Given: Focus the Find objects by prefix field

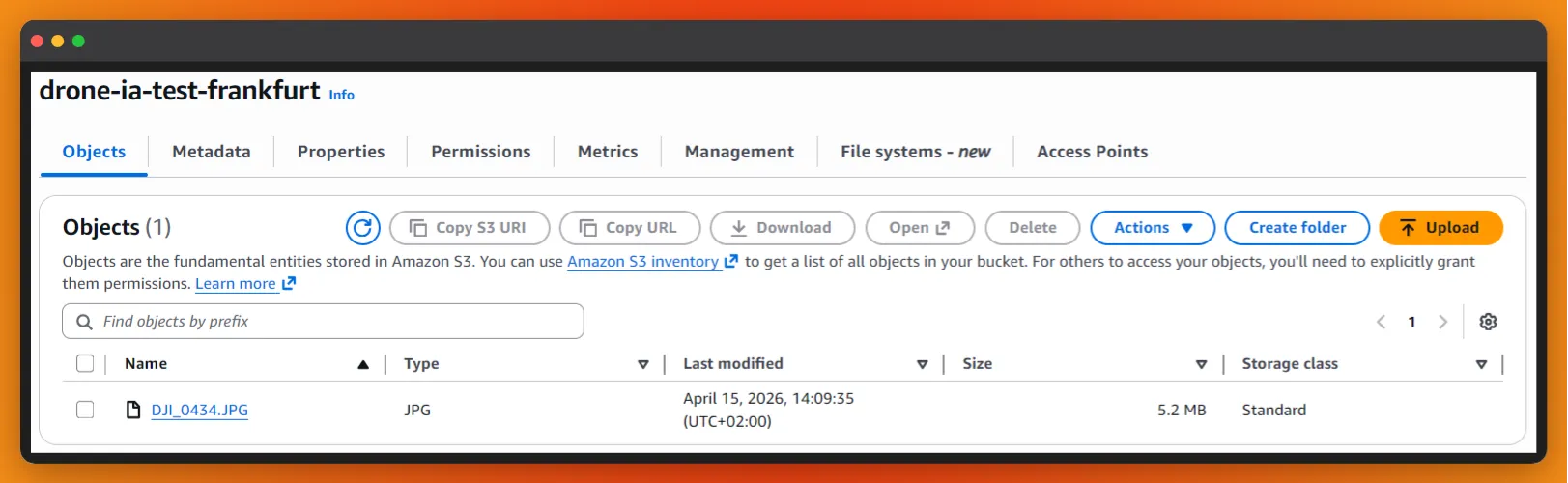Looking at the screenshot, I should pos(323,322).
